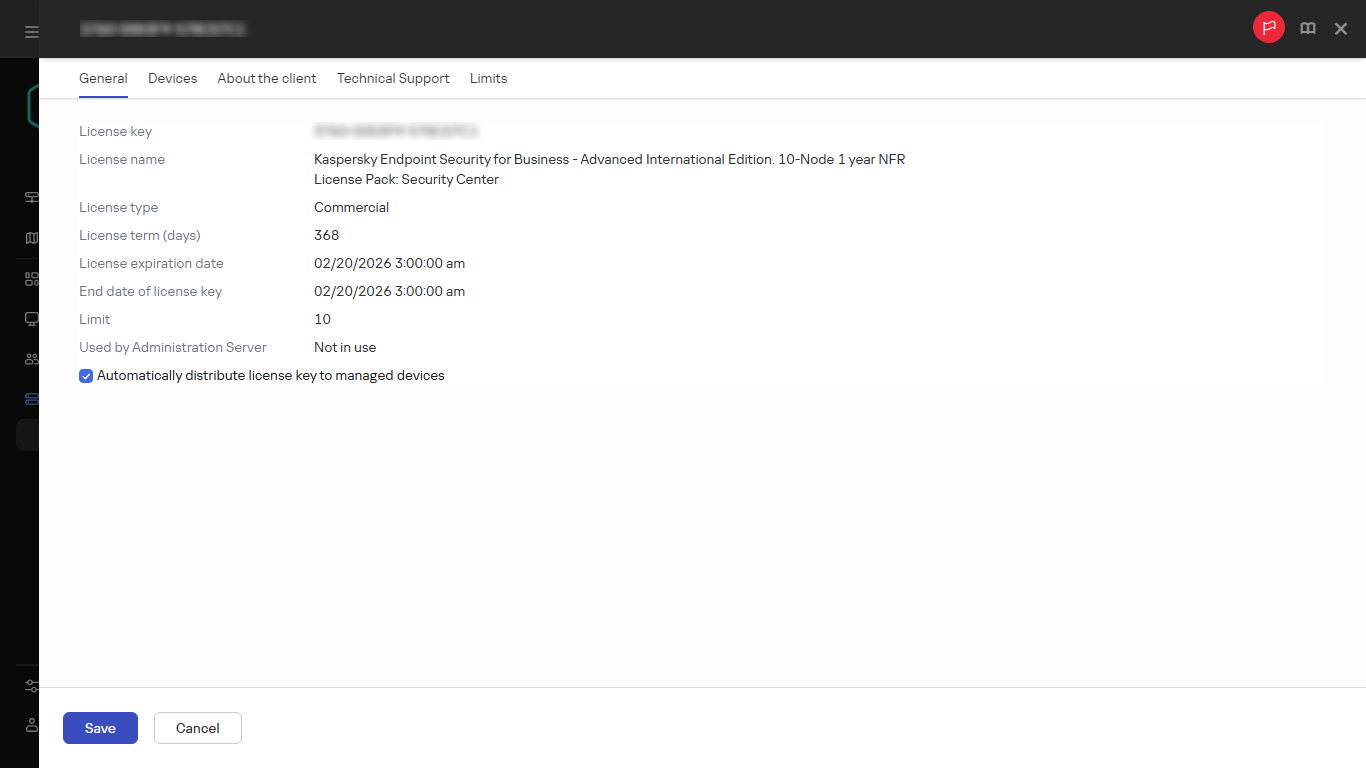Open the help book icon

coord(1307,29)
